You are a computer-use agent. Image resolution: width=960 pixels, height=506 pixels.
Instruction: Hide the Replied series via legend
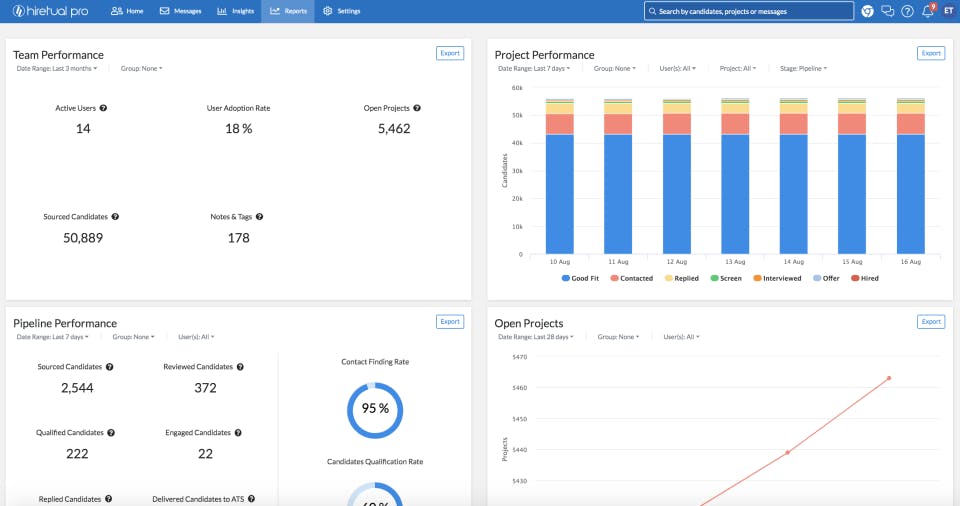680,278
